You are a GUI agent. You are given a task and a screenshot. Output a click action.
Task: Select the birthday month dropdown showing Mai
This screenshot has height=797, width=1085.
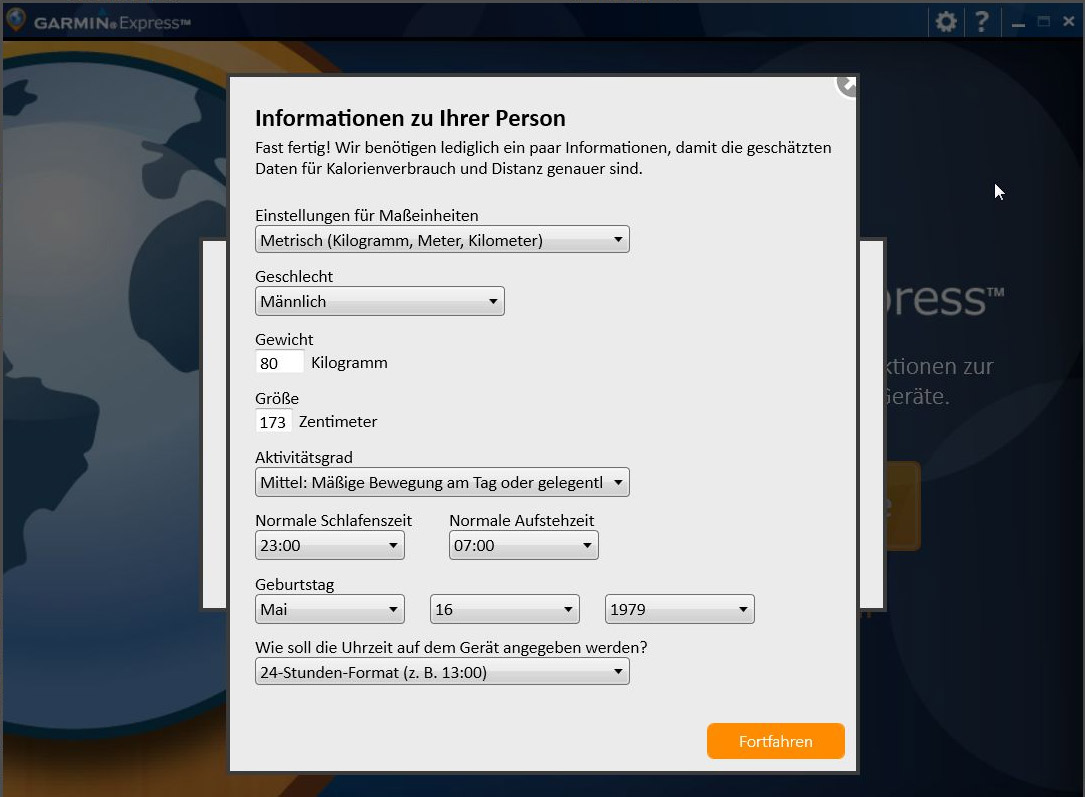click(329, 609)
